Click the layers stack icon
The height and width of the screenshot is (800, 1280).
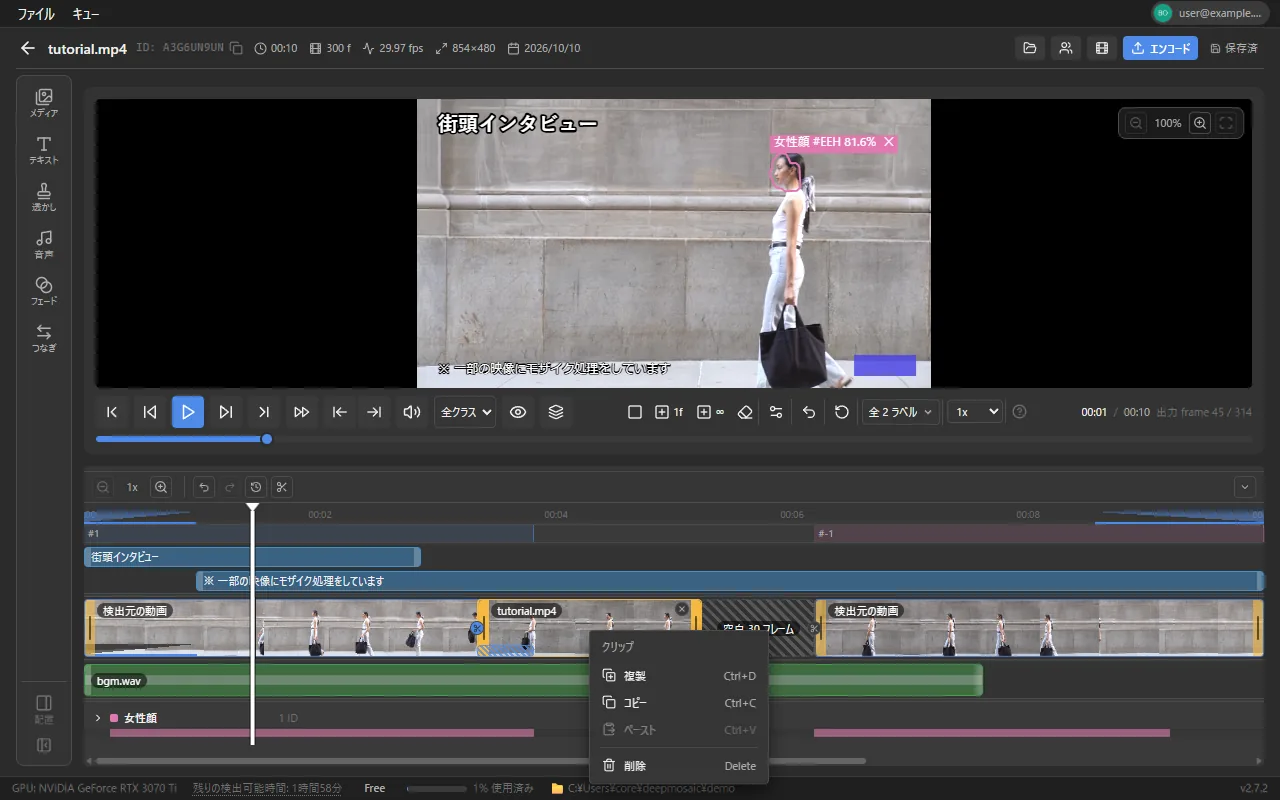pos(557,412)
